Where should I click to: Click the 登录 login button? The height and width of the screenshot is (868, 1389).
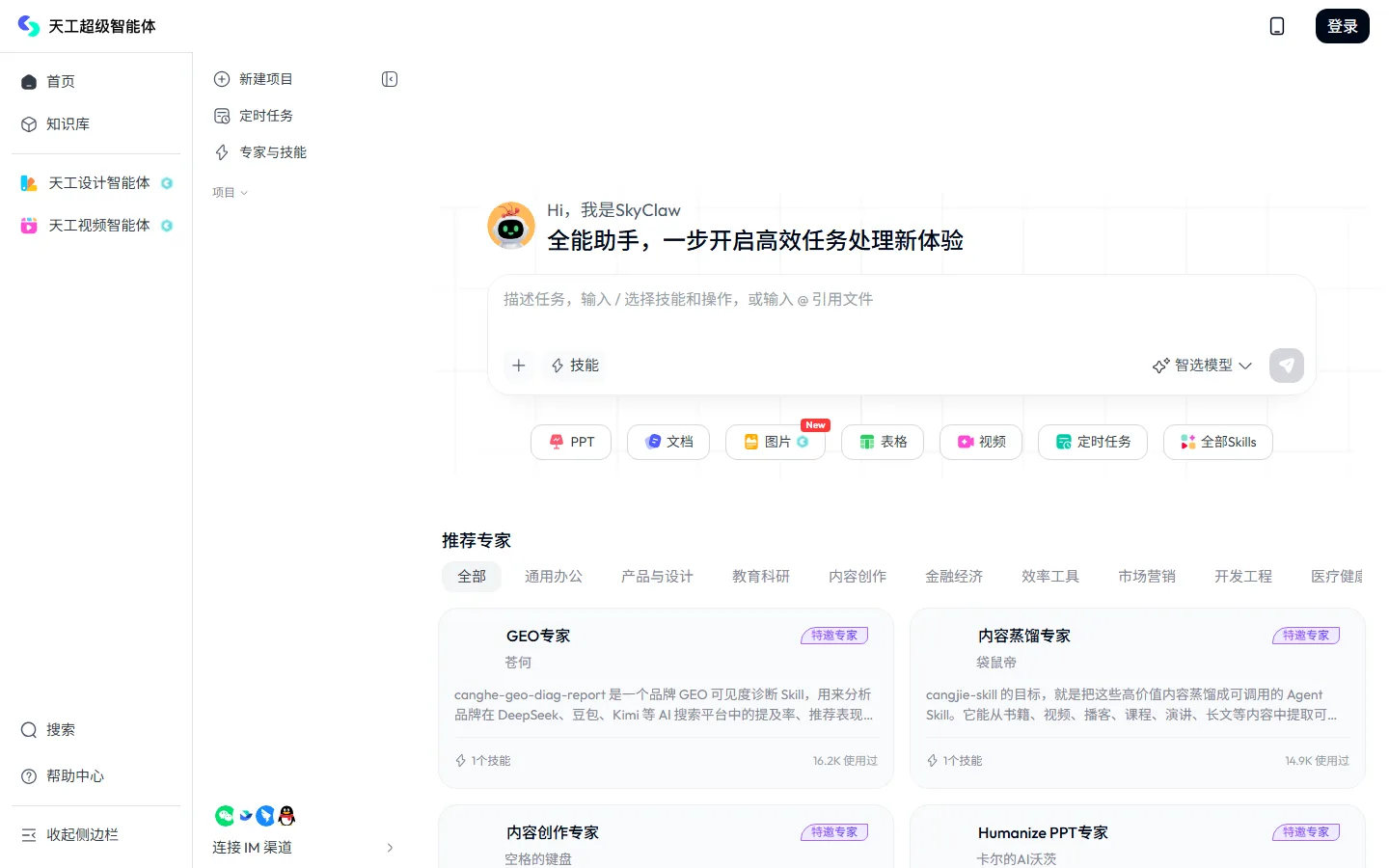click(x=1342, y=26)
